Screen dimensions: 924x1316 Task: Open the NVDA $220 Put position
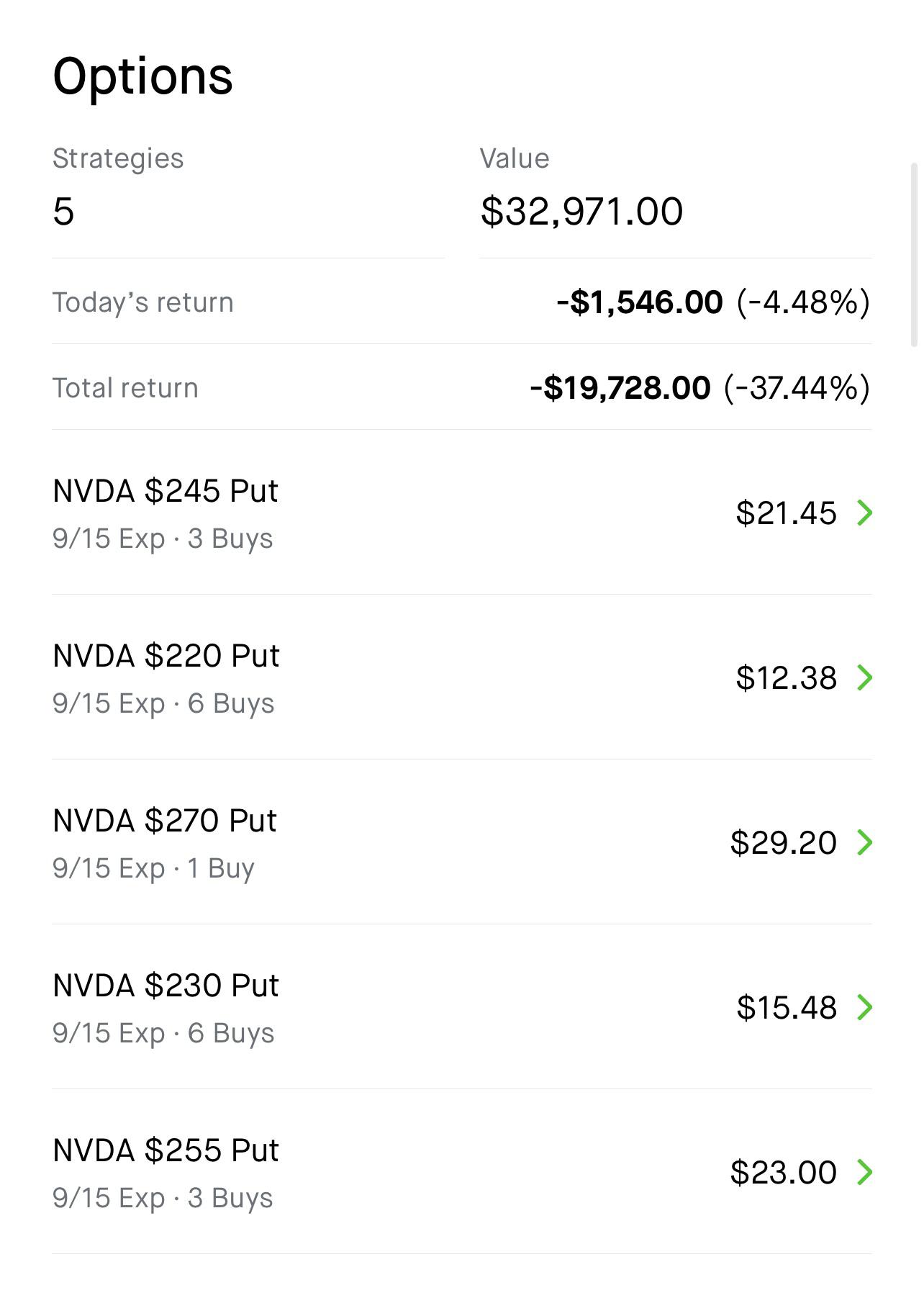coord(166,656)
